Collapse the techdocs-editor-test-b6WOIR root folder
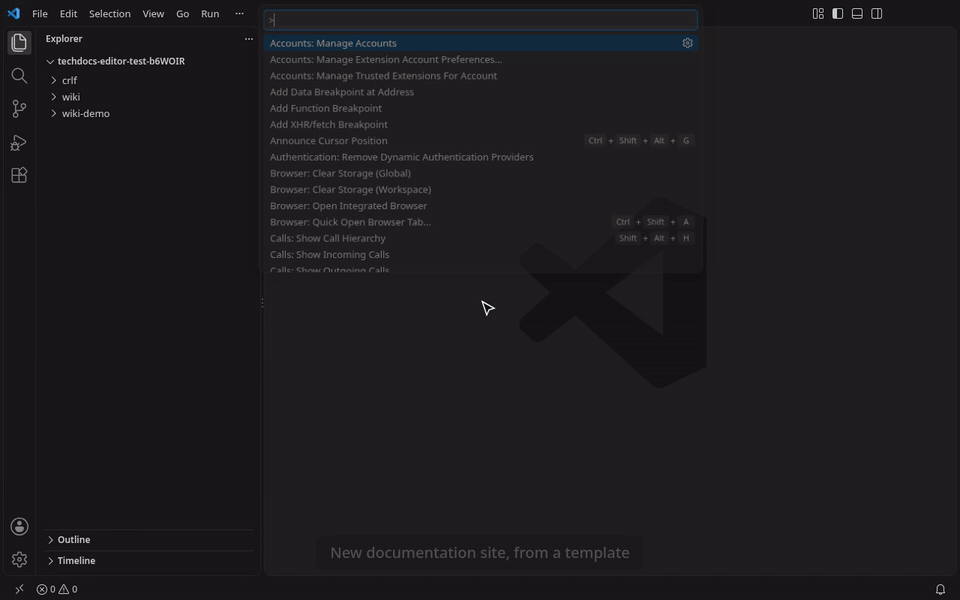 tap(148, 61)
